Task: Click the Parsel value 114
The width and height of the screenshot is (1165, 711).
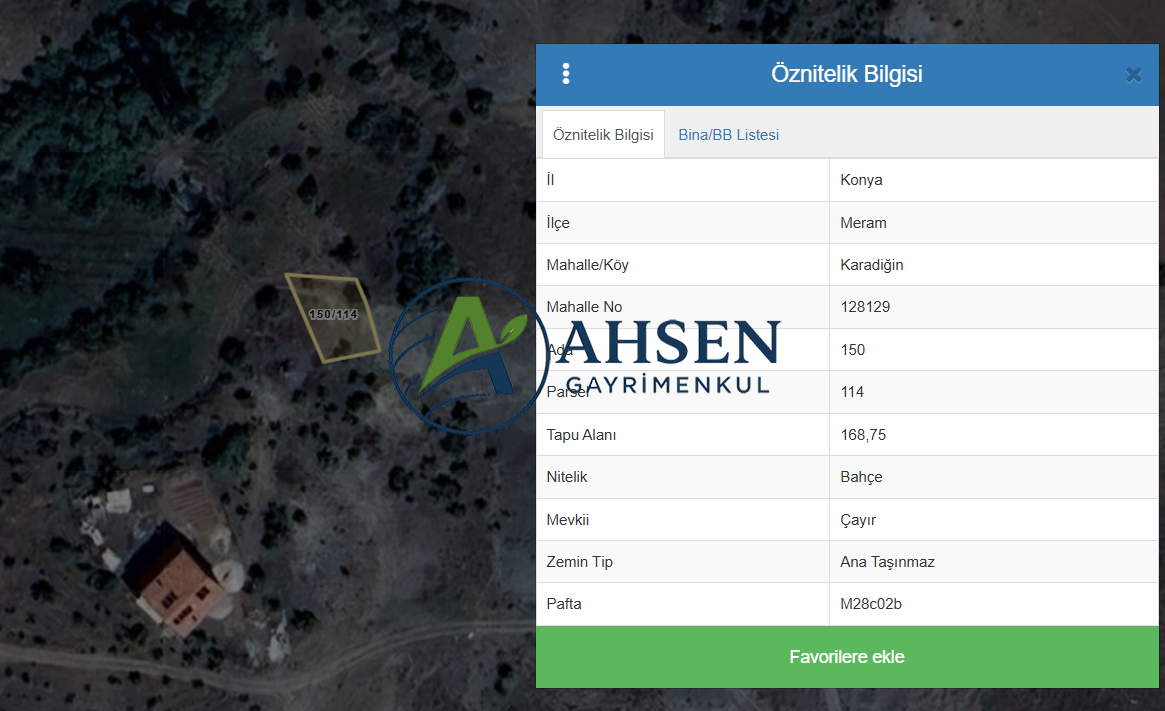Action: click(x=852, y=392)
